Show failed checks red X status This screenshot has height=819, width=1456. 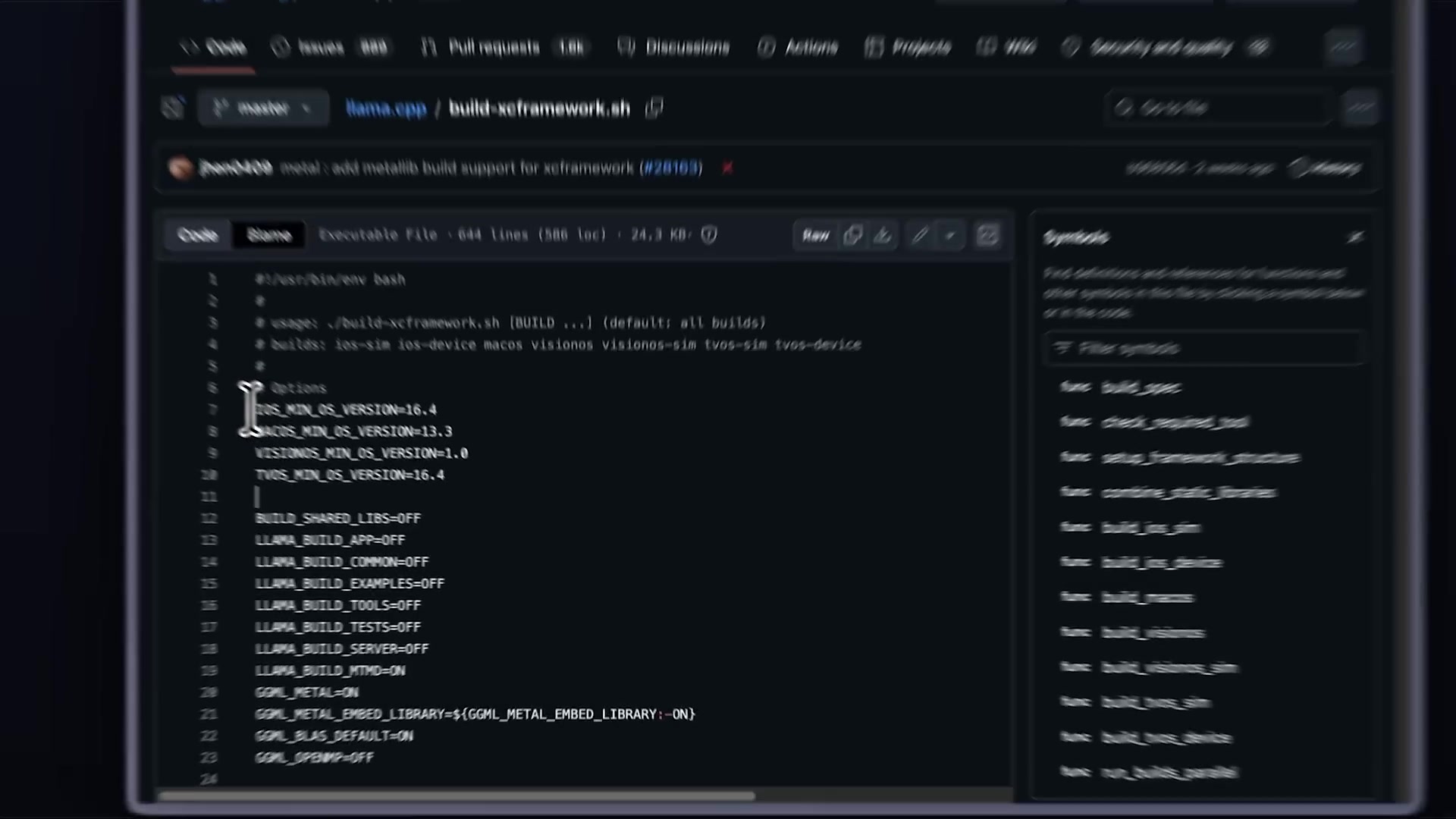click(727, 168)
